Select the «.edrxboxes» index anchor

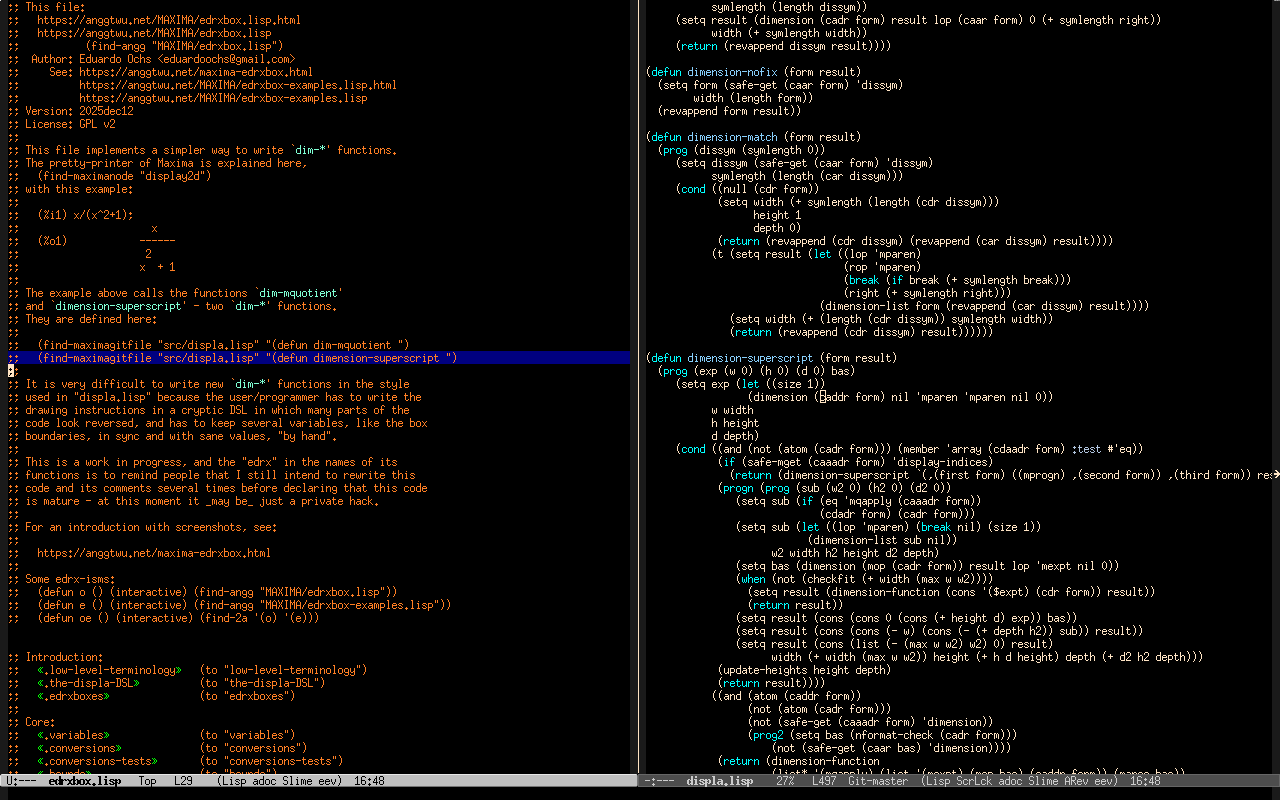(73, 696)
